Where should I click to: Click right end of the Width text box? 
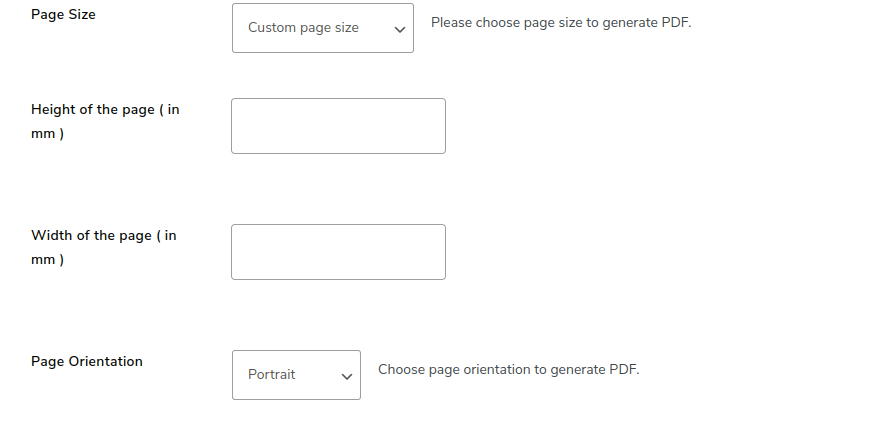[x=441, y=252]
